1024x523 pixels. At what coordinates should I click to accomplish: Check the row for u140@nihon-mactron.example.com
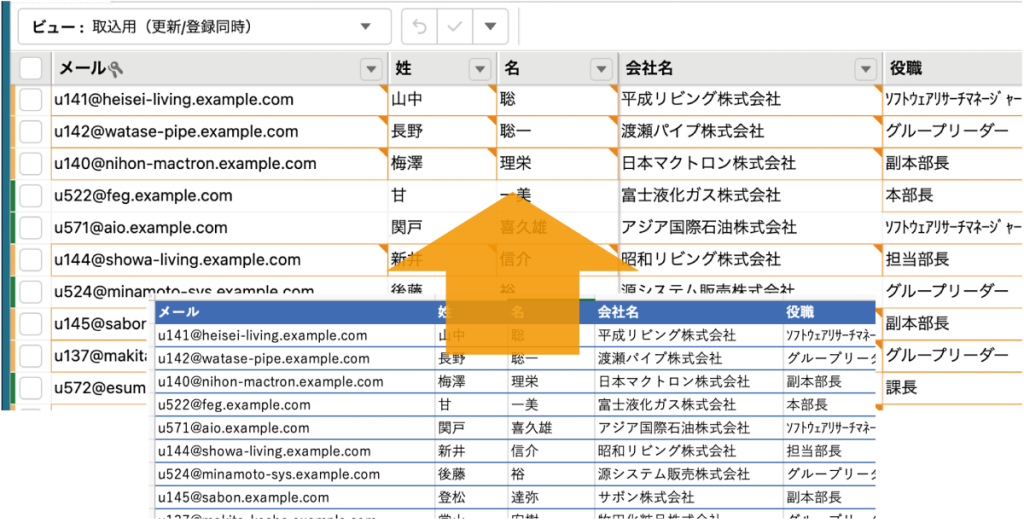click(x=31, y=164)
